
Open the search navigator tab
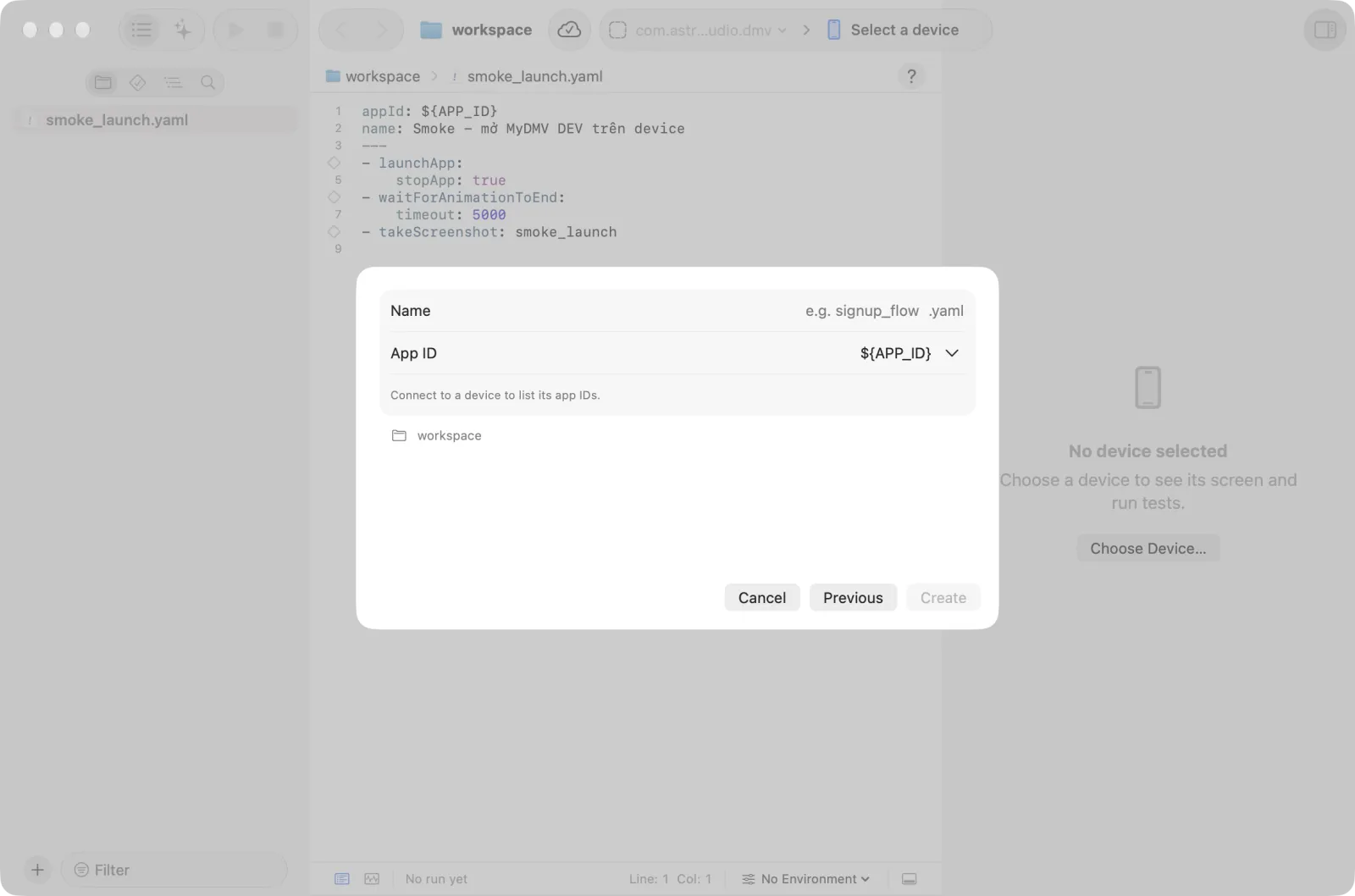pos(207,82)
